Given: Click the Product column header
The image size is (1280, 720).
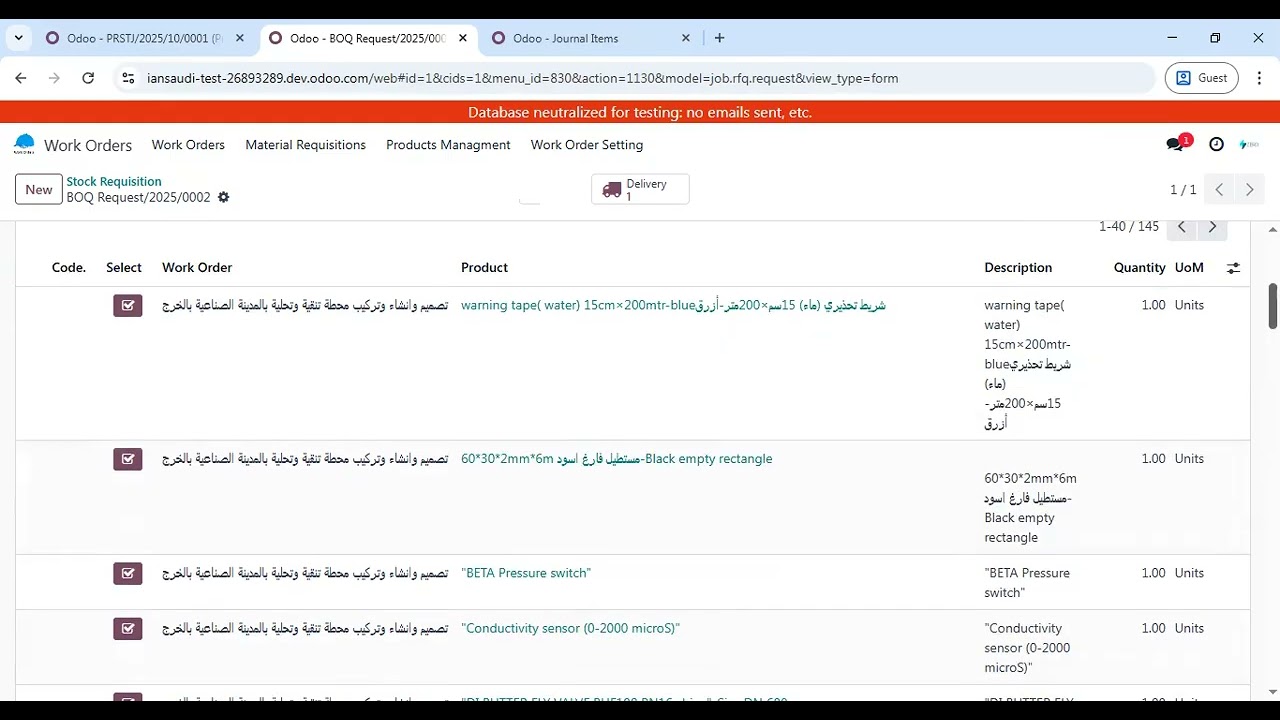Looking at the screenshot, I should [x=484, y=268].
